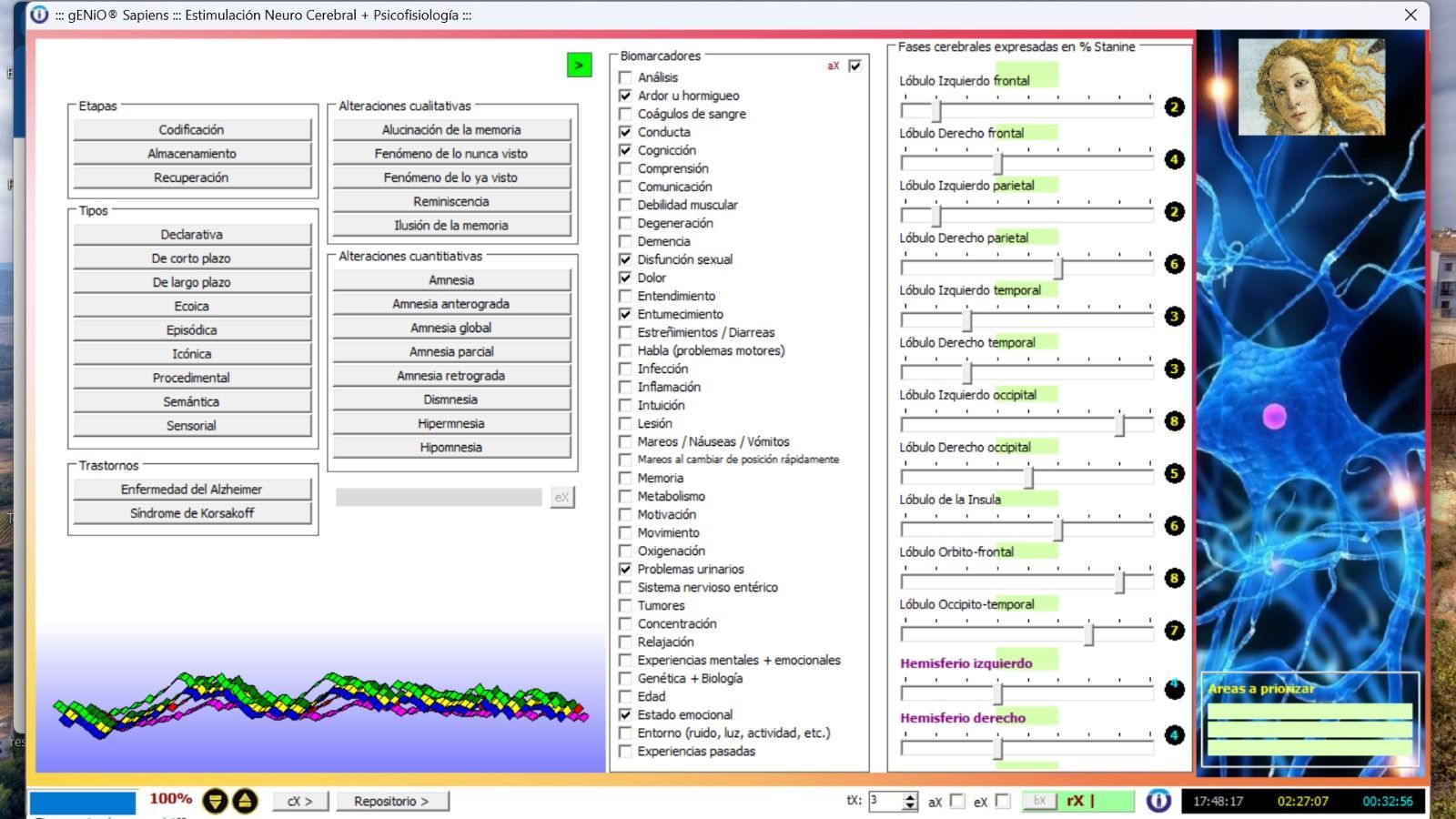Click the bX button in the bottom bar
1456x819 pixels.
tap(1039, 801)
